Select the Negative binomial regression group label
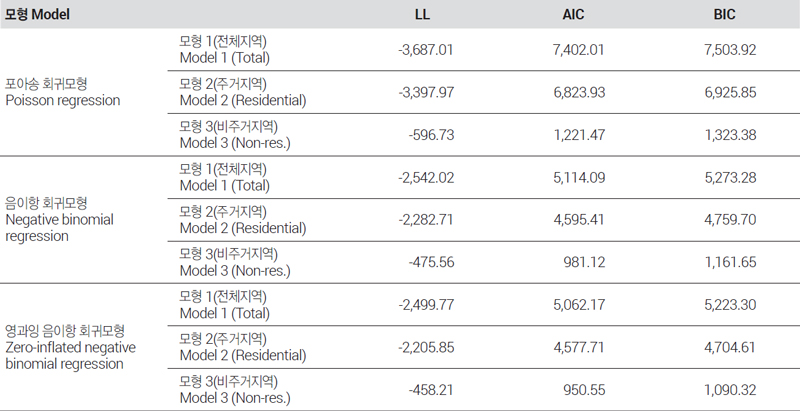The width and height of the screenshot is (800, 411). [x=60, y=219]
